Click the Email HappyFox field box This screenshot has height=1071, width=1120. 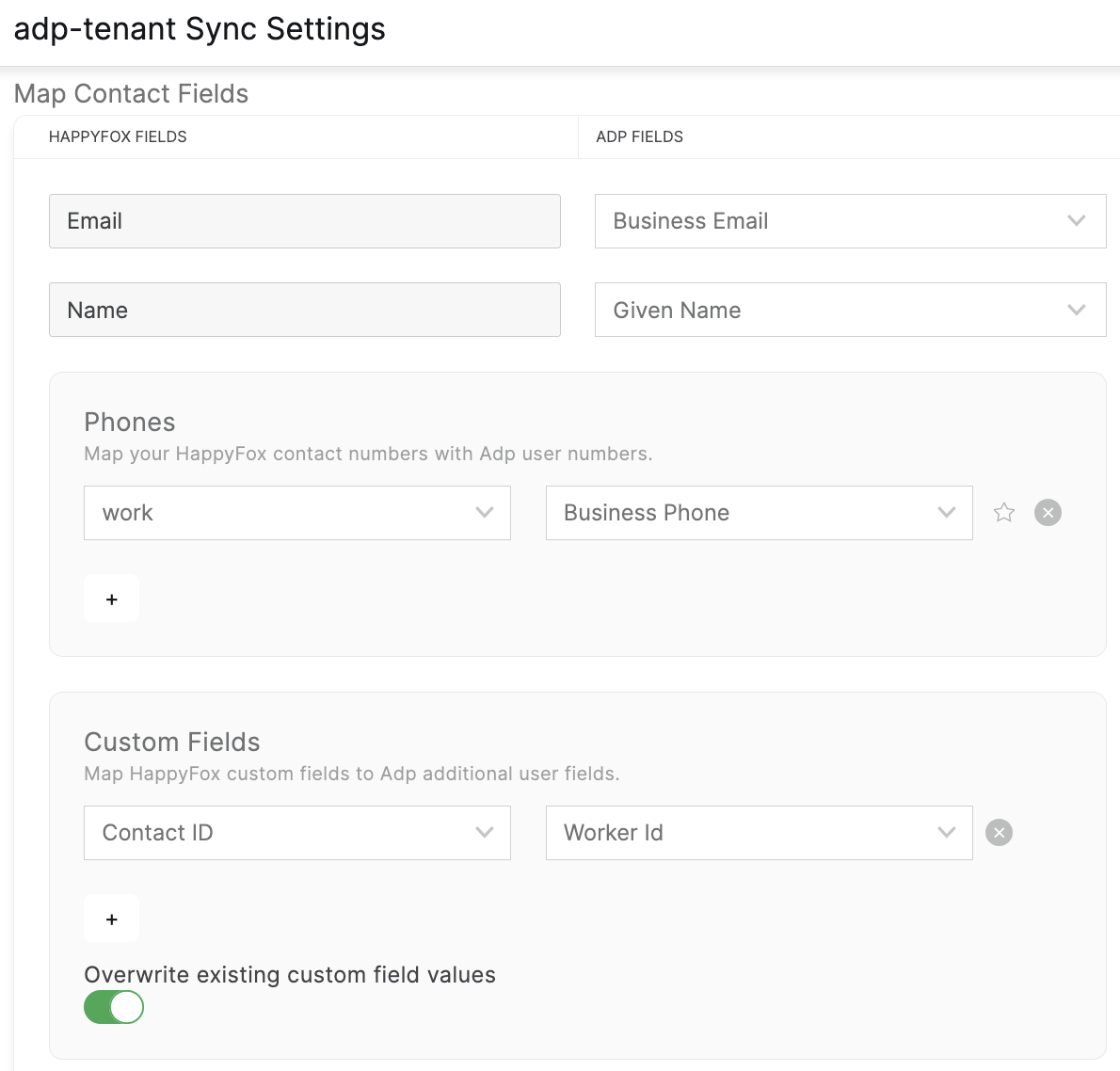305,221
